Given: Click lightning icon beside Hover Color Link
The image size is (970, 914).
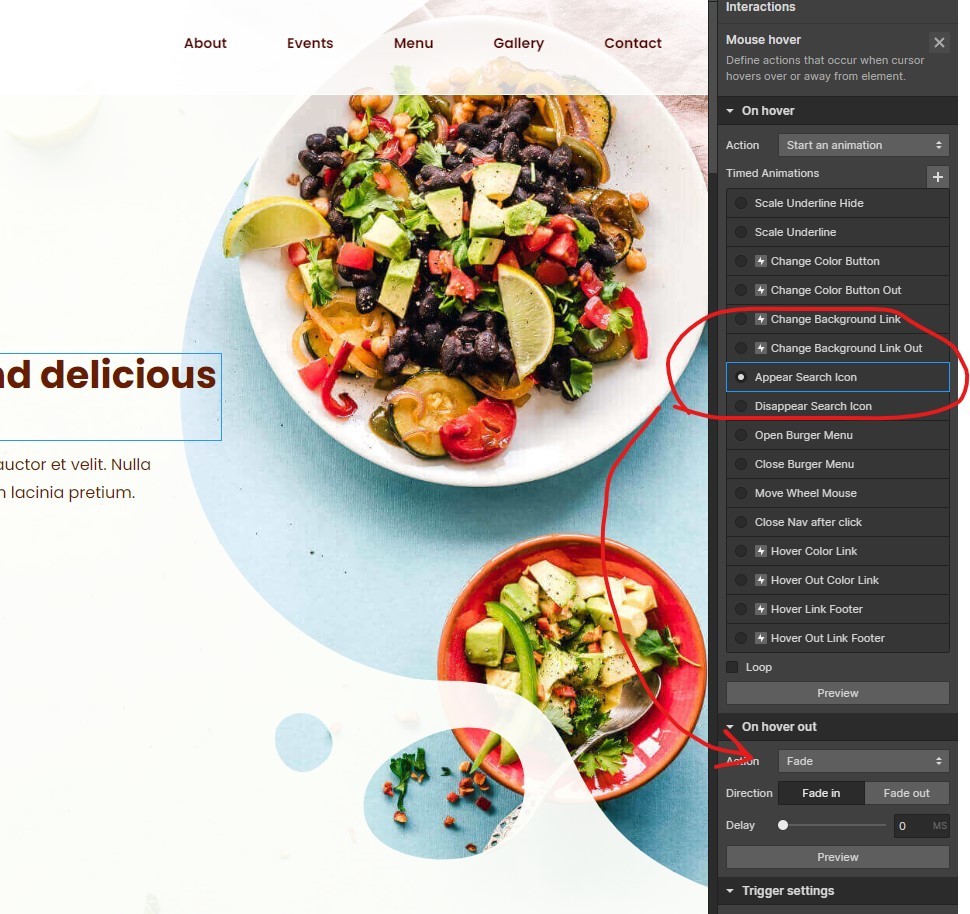Looking at the screenshot, I should [761, 551].
